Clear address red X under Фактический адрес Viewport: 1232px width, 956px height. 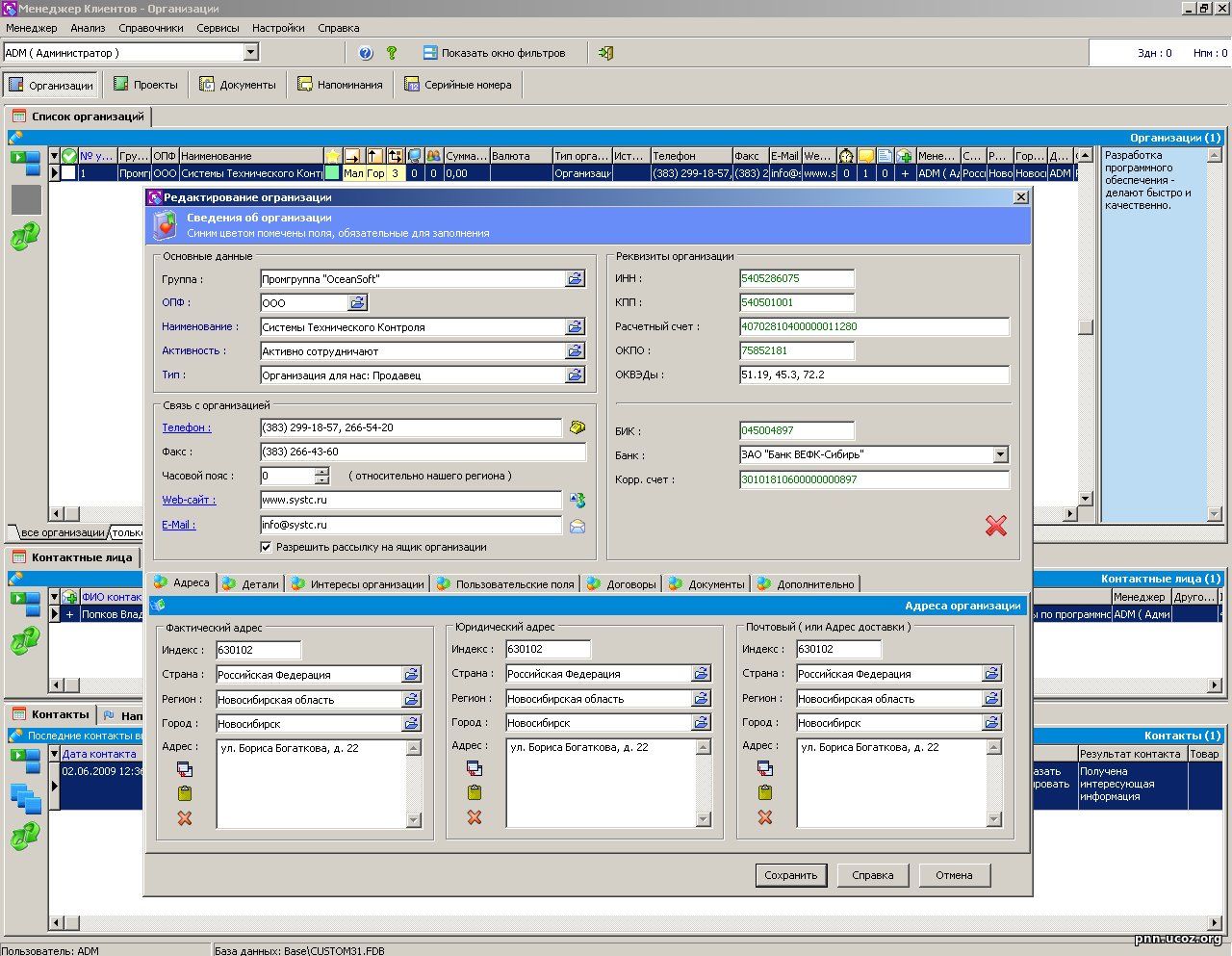(185, 817)
